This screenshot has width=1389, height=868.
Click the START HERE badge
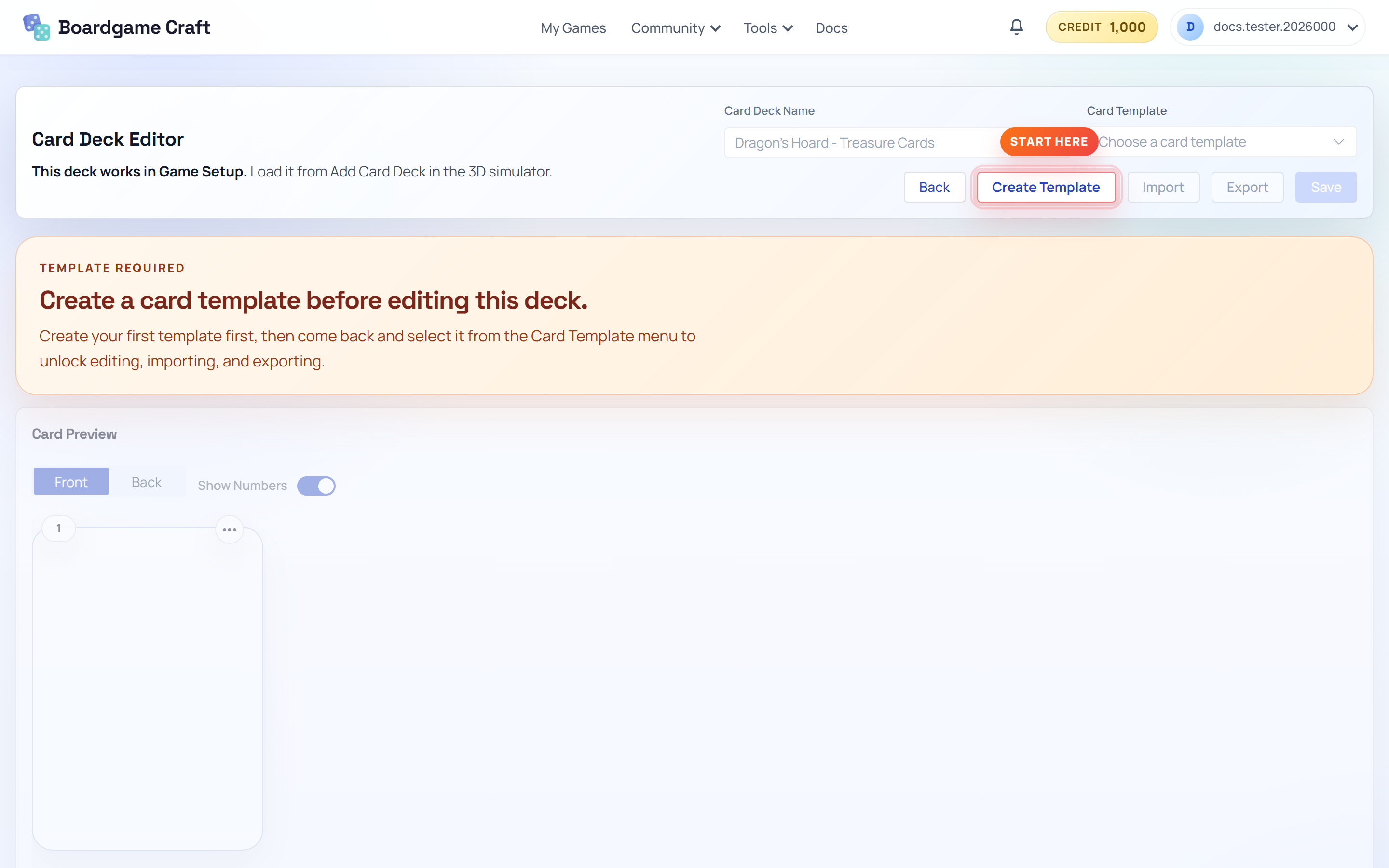[x=1049, y=142]
